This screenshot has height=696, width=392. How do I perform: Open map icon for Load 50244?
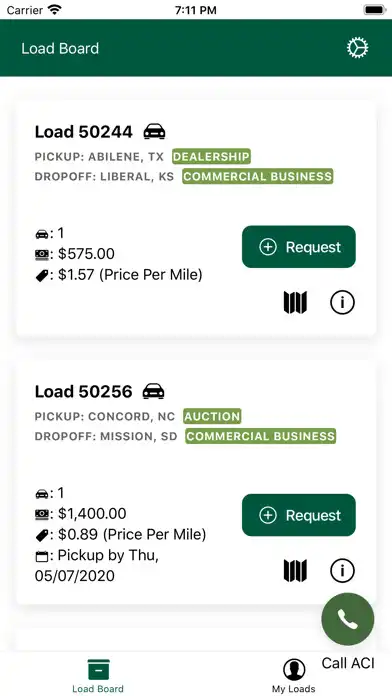[x=295, y=303]
